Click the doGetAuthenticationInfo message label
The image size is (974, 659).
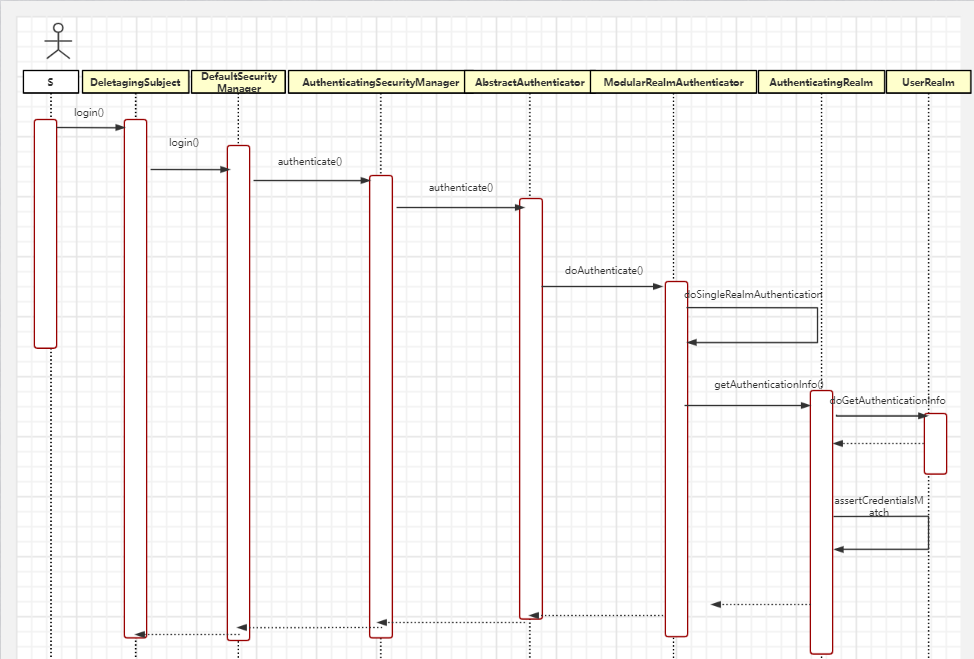(x=888, y=401)
